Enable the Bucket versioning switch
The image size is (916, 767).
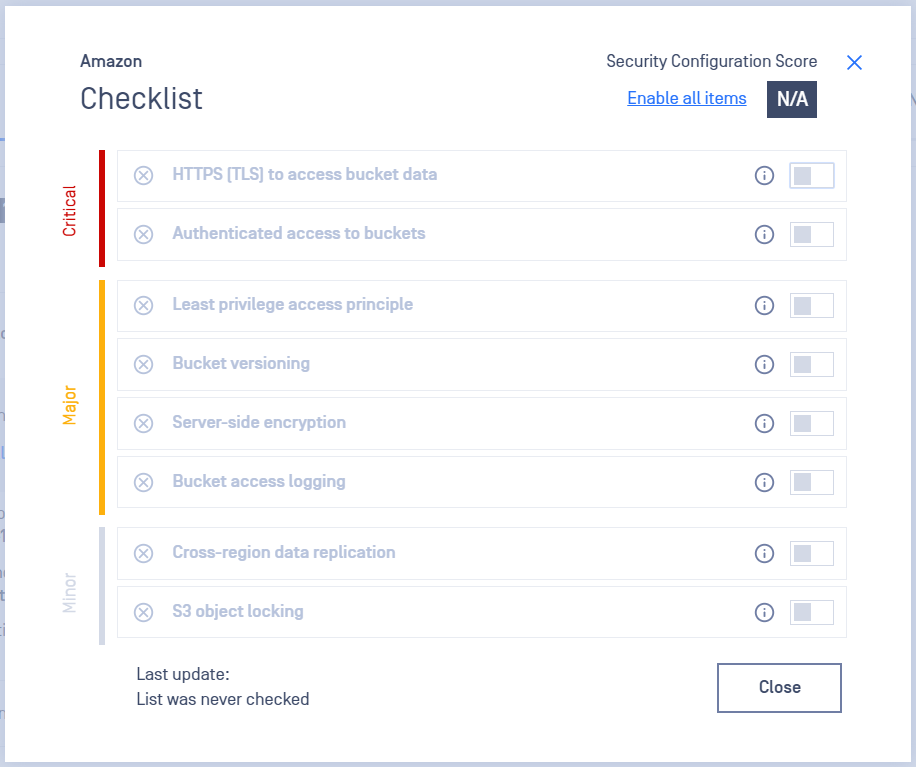click(811, 365)
